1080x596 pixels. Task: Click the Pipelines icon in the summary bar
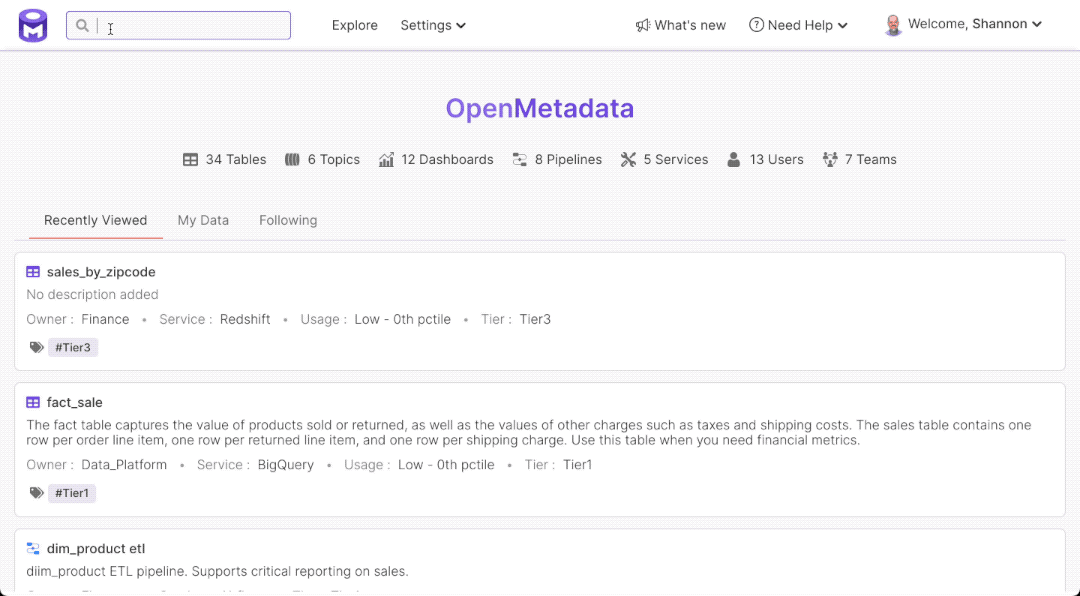(520, 159)
